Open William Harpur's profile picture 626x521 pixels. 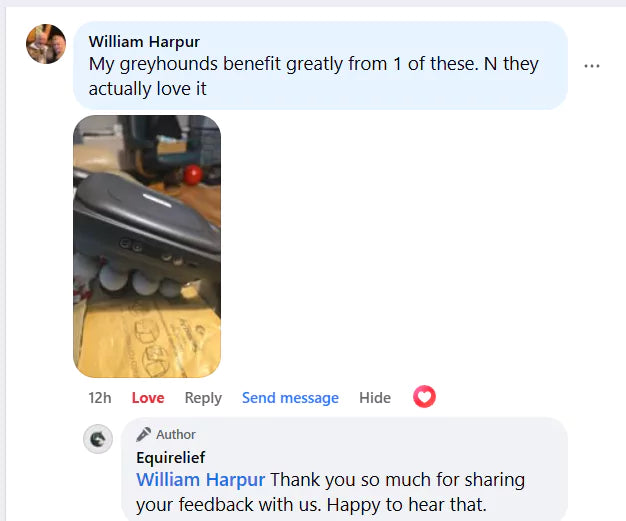click(x=46, y=44)
